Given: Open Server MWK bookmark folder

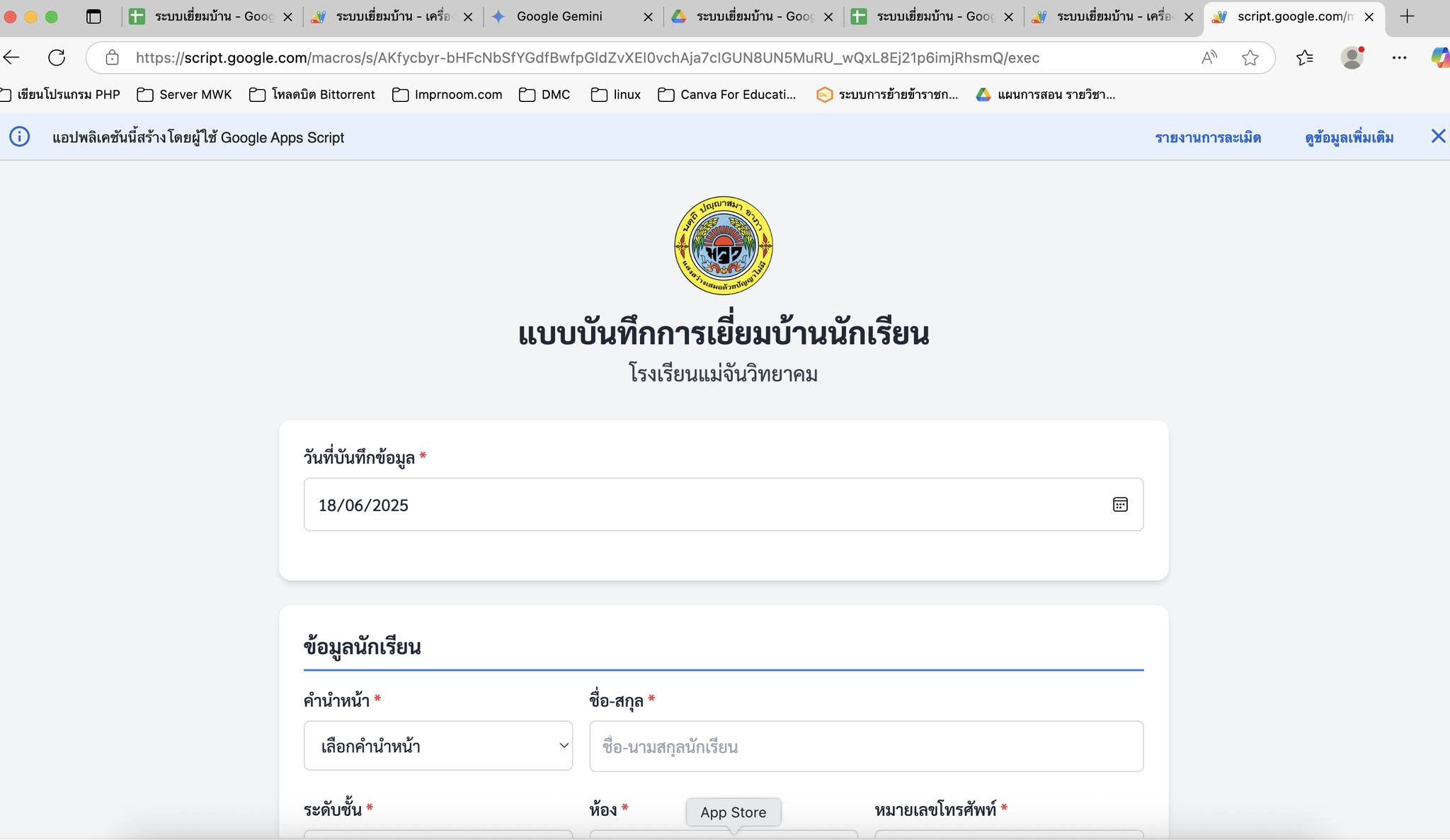Looking at the screenshot, I should pyautogui.click(x=184, y=95).
